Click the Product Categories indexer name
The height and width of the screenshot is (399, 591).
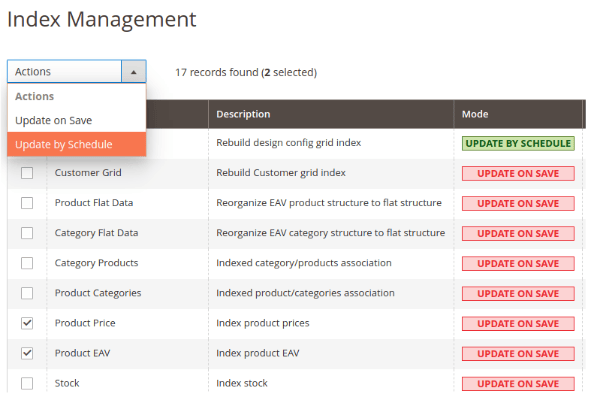click(98, 293)
